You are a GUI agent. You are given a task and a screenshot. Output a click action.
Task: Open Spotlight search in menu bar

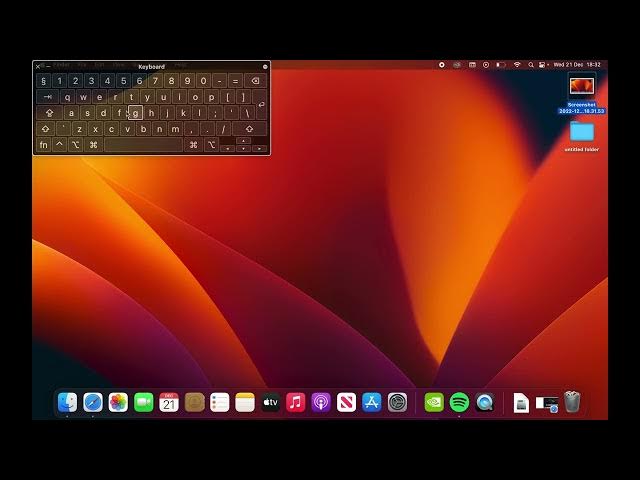click(x=531, y=65)
